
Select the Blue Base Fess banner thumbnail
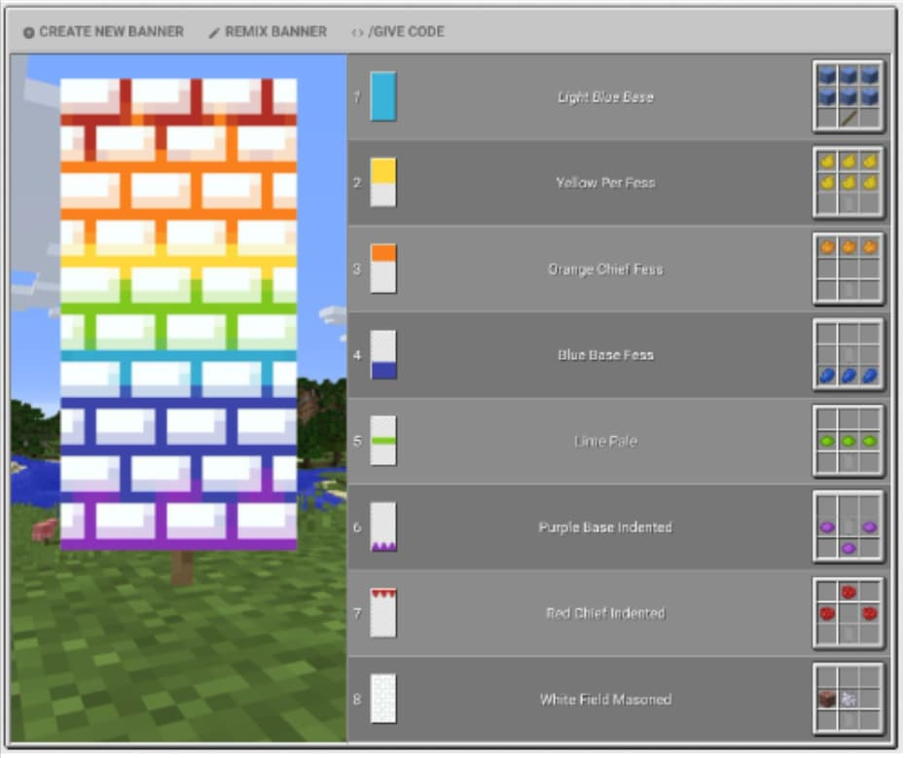[383, 355]
